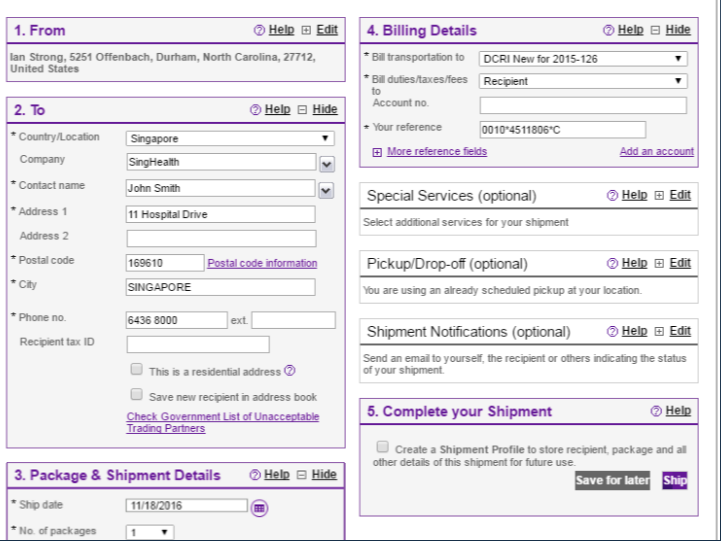Click the residential address info question icon

tap(290, 370)
